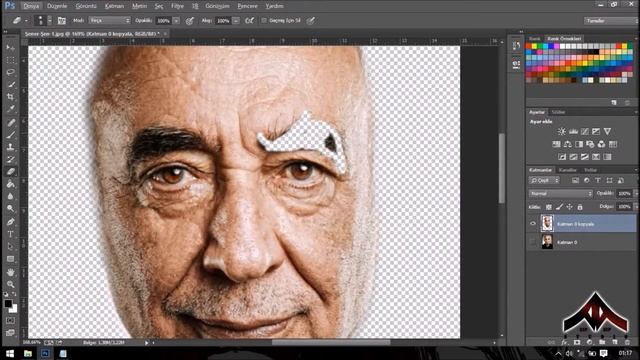
Task: Click the foreground color swatch
Action: pyautogui.click(x=8, y=304)
